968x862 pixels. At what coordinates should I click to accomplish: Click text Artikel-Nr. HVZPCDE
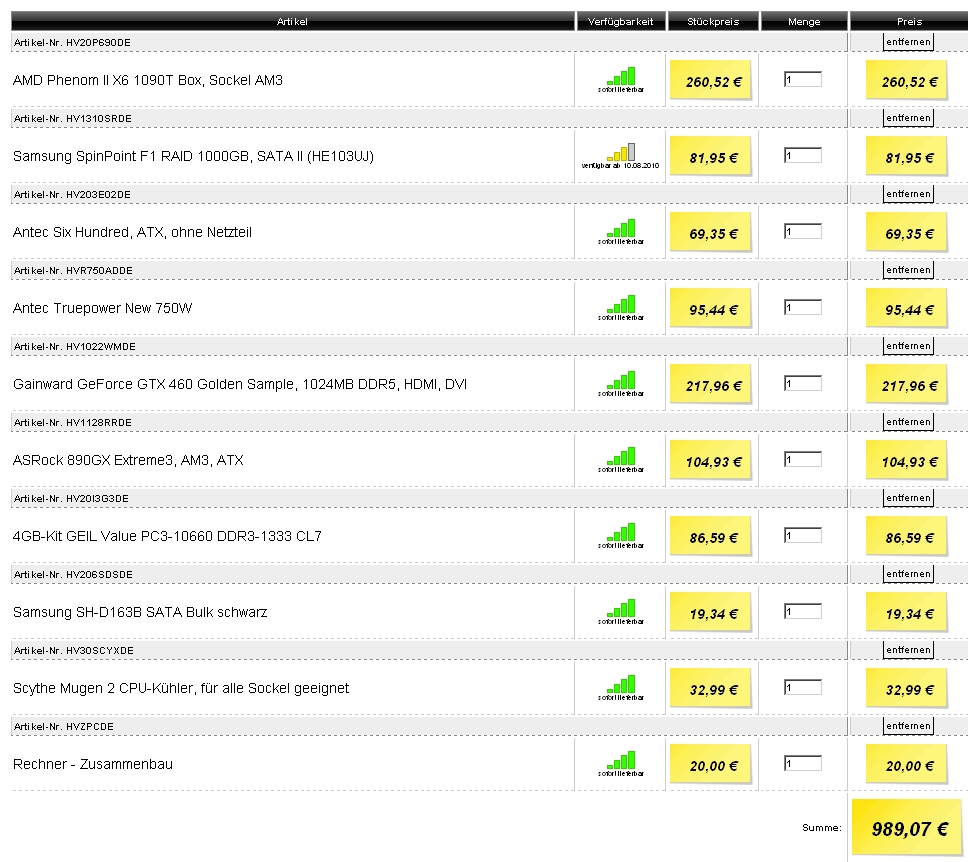64,726
